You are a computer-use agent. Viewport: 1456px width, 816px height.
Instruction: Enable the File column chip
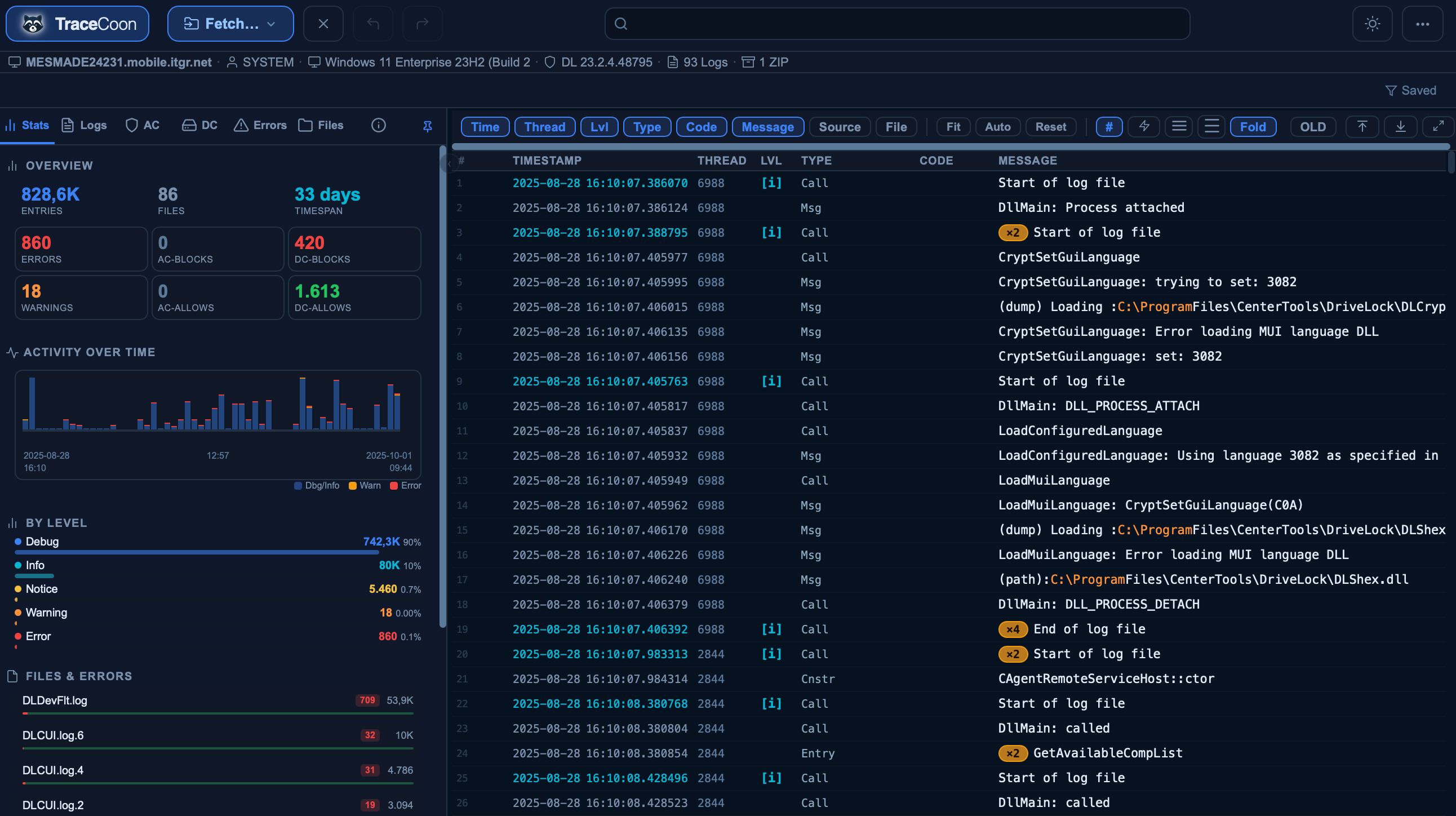pyautogui.click(x=896, y=127)
